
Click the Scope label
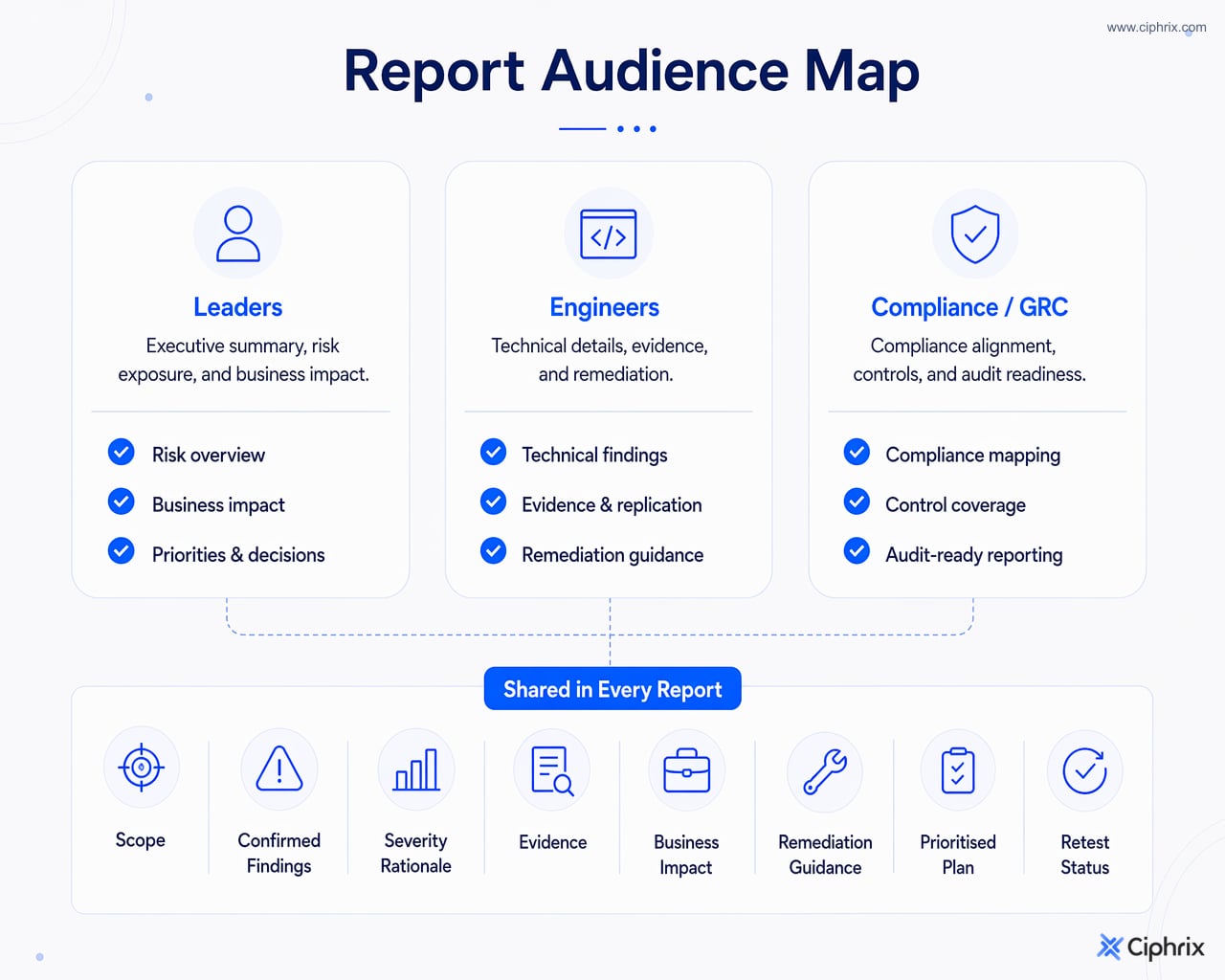141,840
